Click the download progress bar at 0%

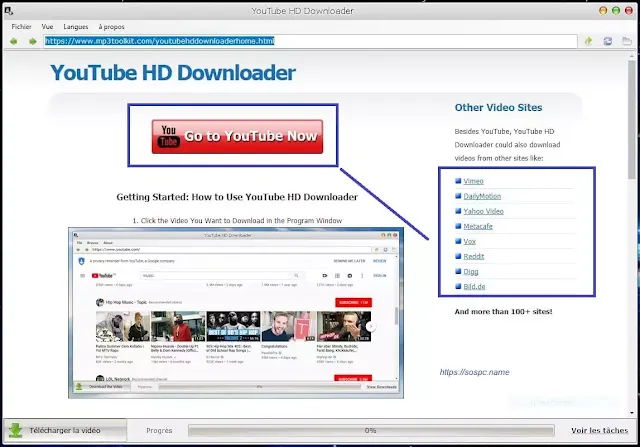pos(371,430)
